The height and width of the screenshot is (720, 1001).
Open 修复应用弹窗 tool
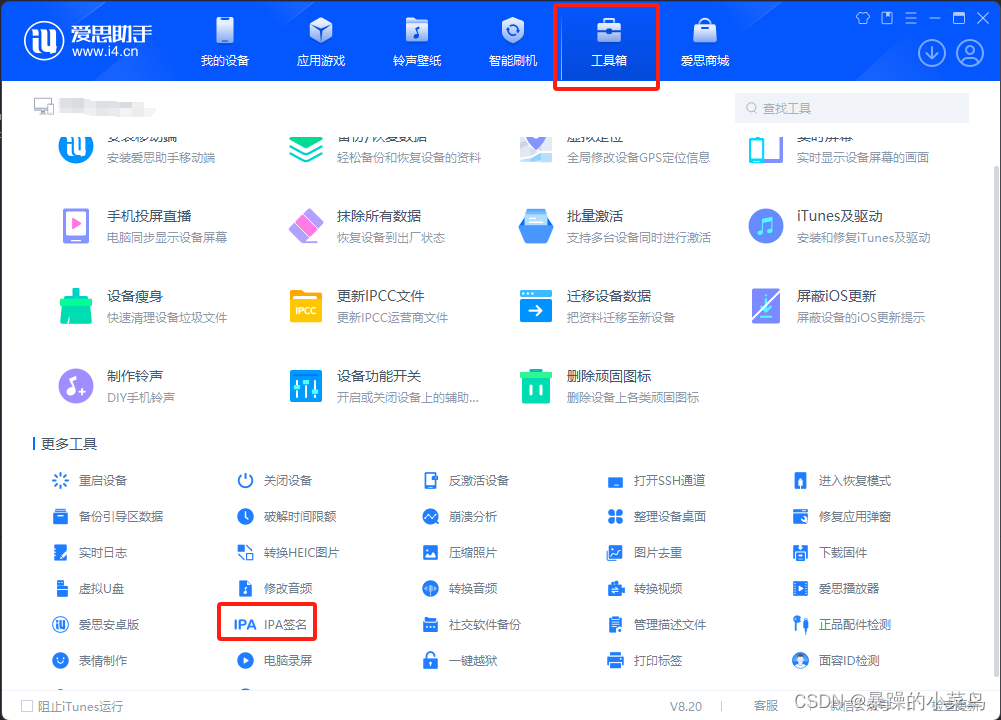click(x=841, y=516)
